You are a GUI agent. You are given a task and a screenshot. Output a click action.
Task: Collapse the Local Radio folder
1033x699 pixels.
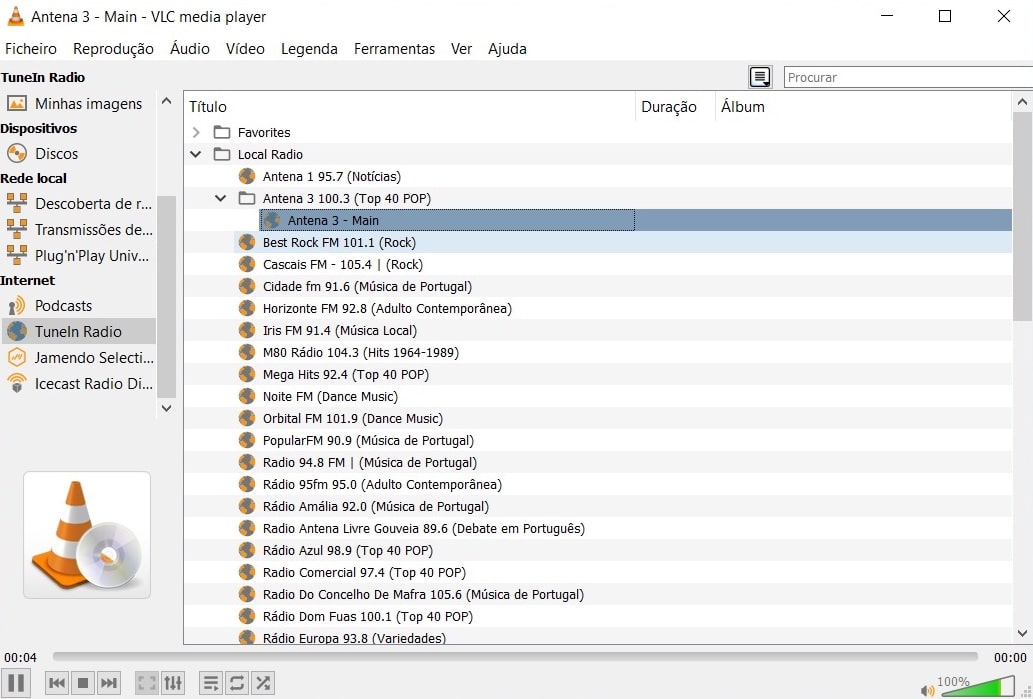click(197, 154)
